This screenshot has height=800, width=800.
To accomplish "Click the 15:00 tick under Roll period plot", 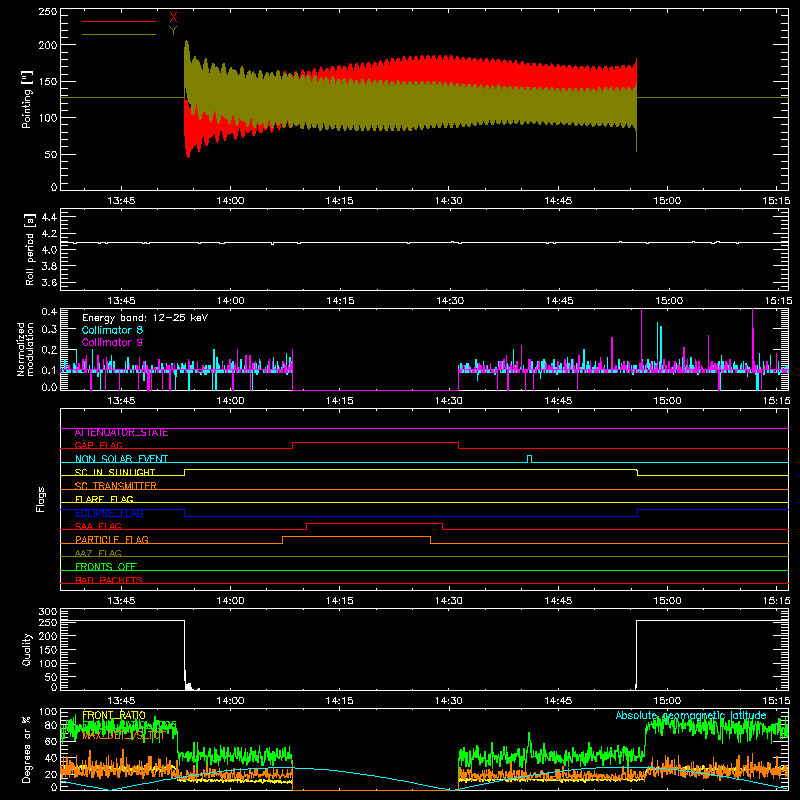I will (669, 301).
